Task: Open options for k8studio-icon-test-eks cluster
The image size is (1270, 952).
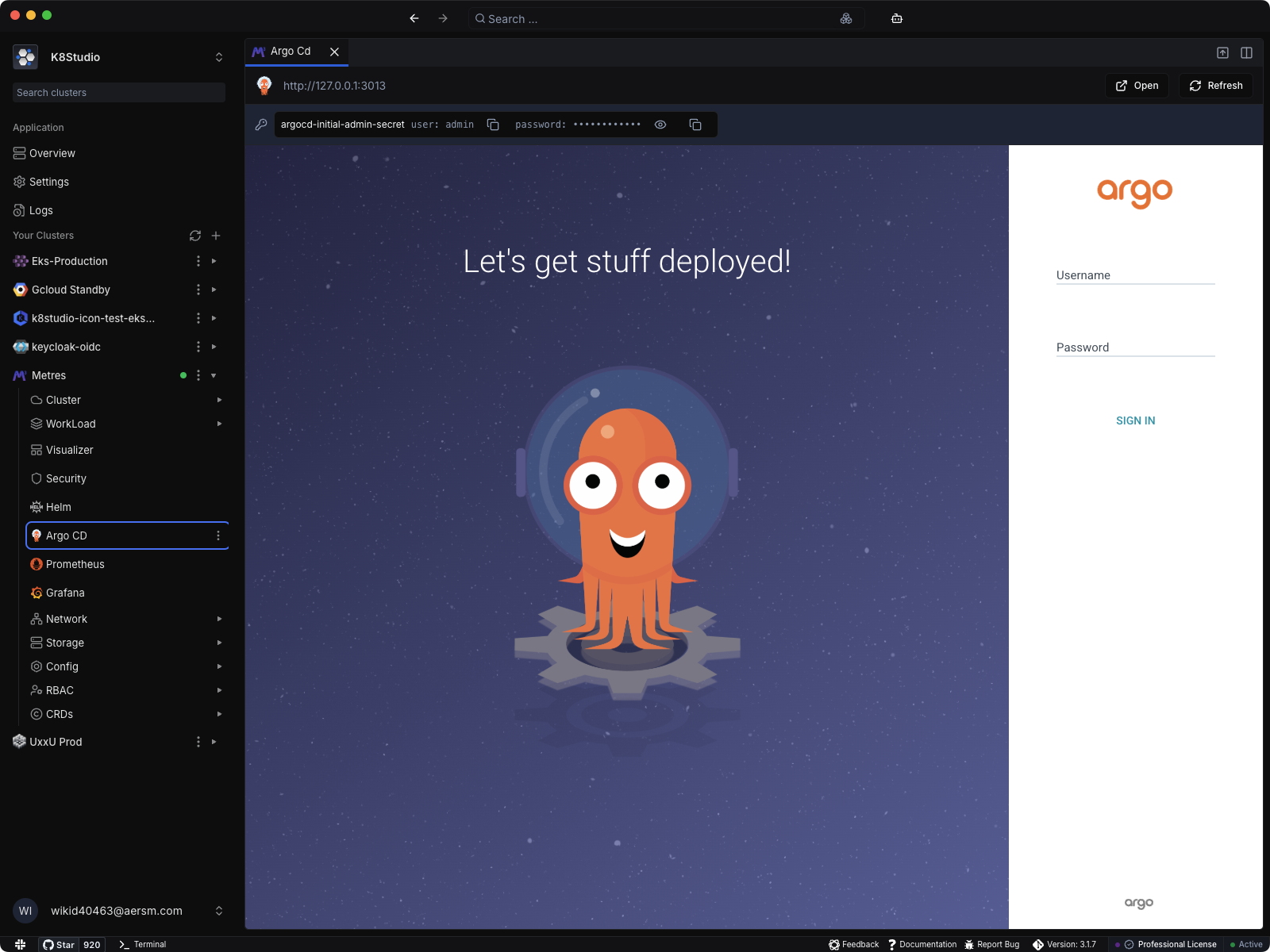Action: (198, 318)
